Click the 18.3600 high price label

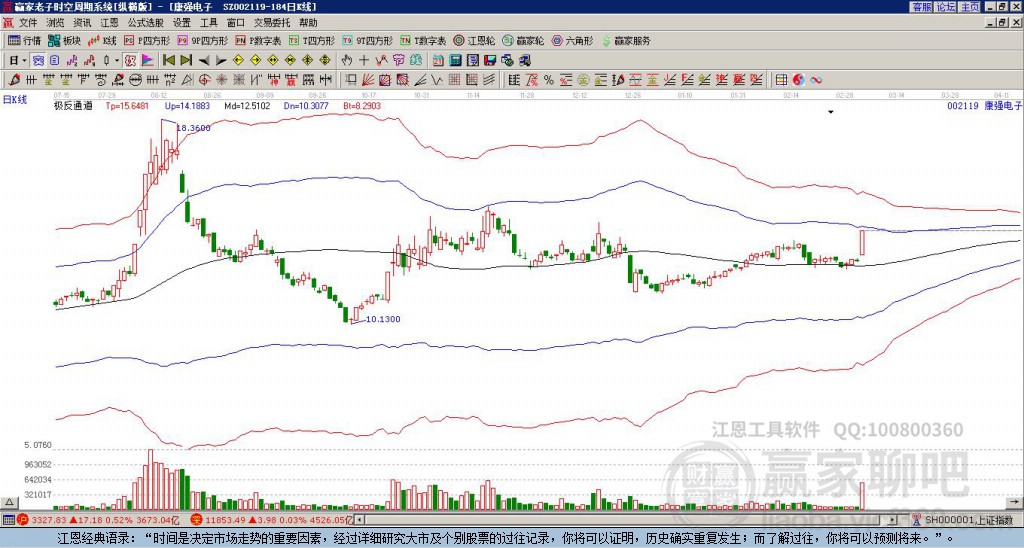[x=193, y=128]
